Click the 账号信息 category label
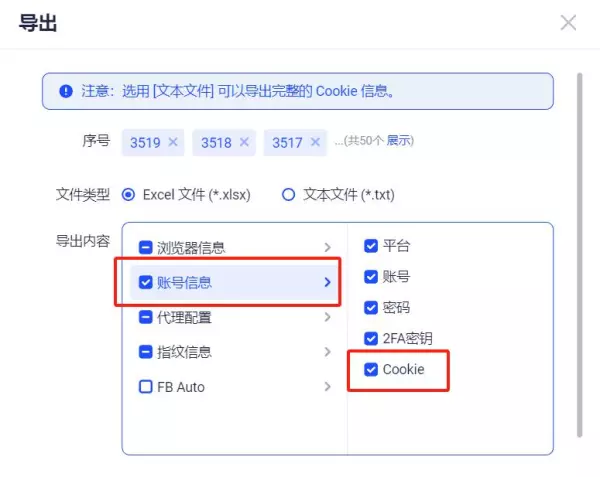The height and width of the screenshot is (477, 600). click(x=184, y=283)
